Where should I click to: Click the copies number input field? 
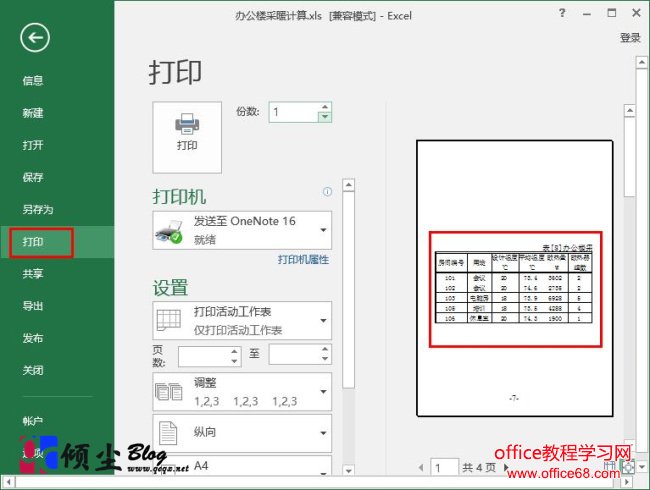(293, 112)
